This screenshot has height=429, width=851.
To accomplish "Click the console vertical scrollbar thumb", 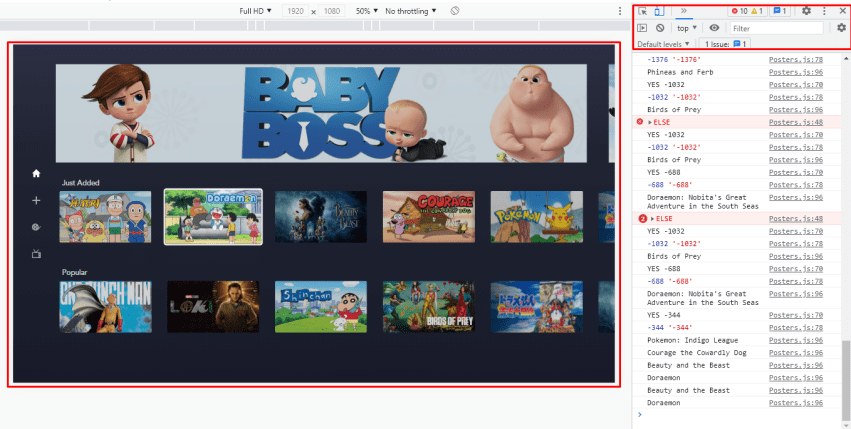I will [846, 380].
